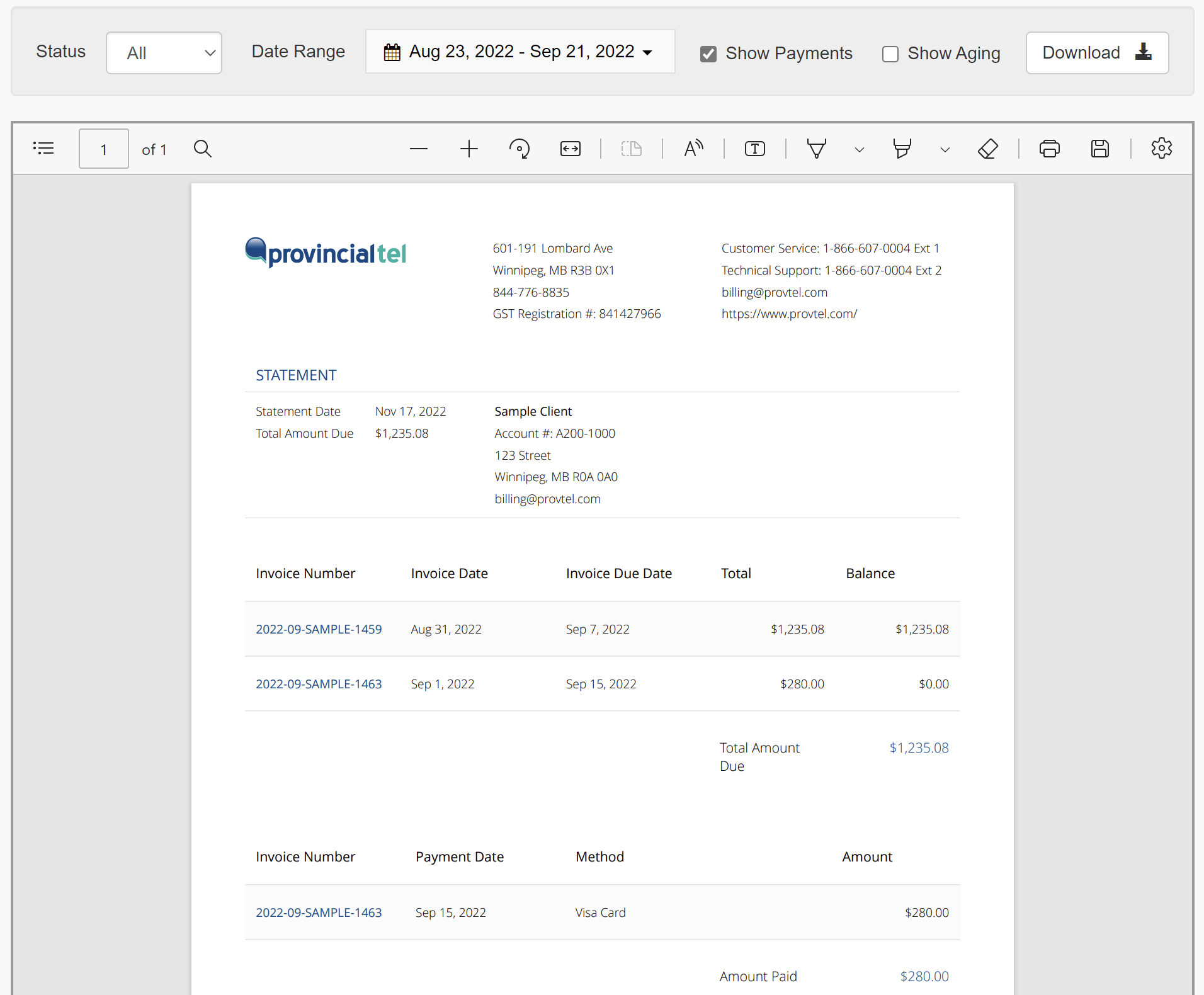Click the provincialtel logo
This screenshot has width=1204, height=995.
tap(326, 253)
